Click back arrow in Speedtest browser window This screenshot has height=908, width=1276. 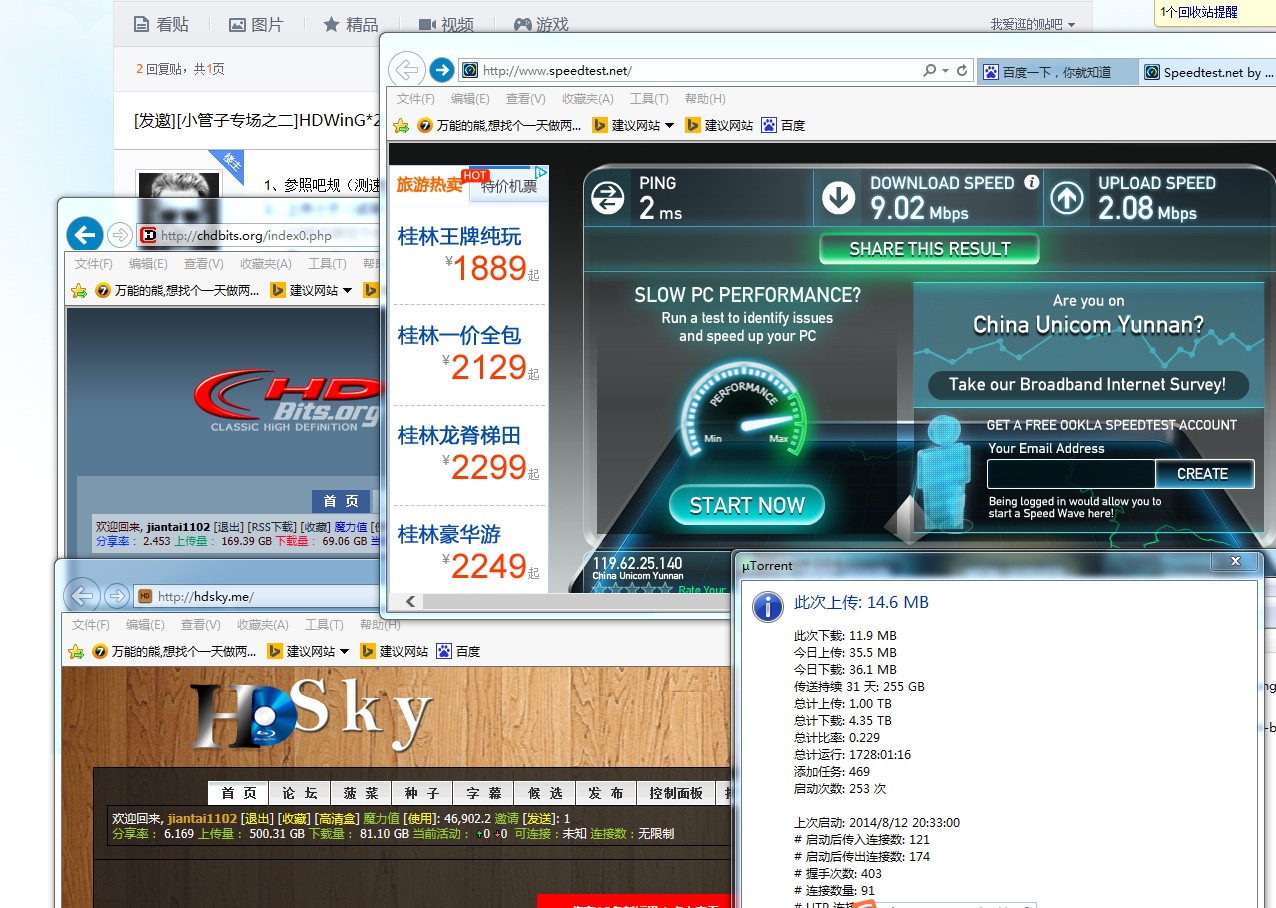(406, 70)
